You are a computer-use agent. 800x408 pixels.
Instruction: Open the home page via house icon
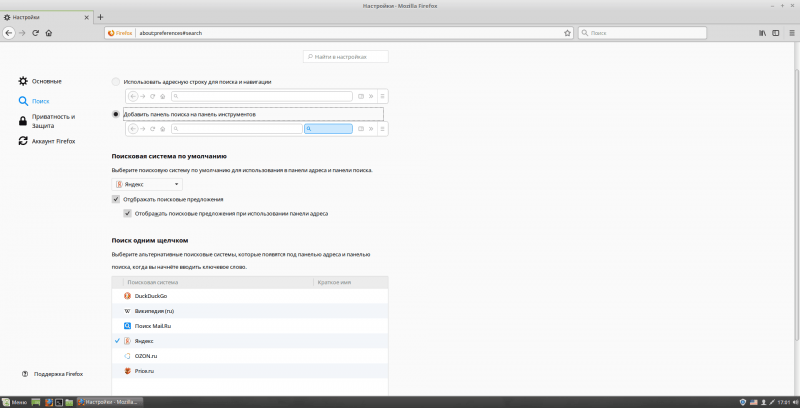point(49,33)
